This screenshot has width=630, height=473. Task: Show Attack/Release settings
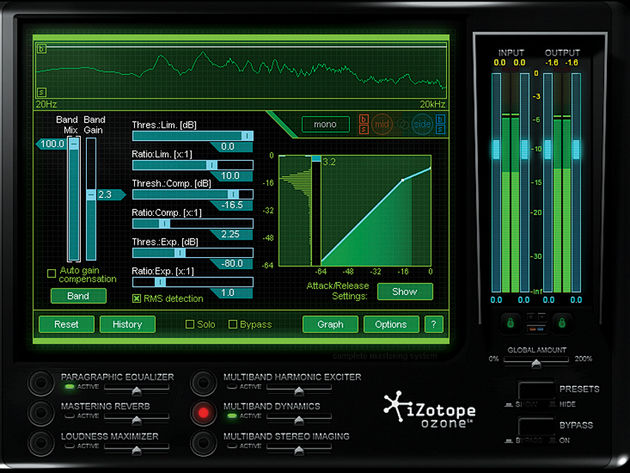point(405,292)
